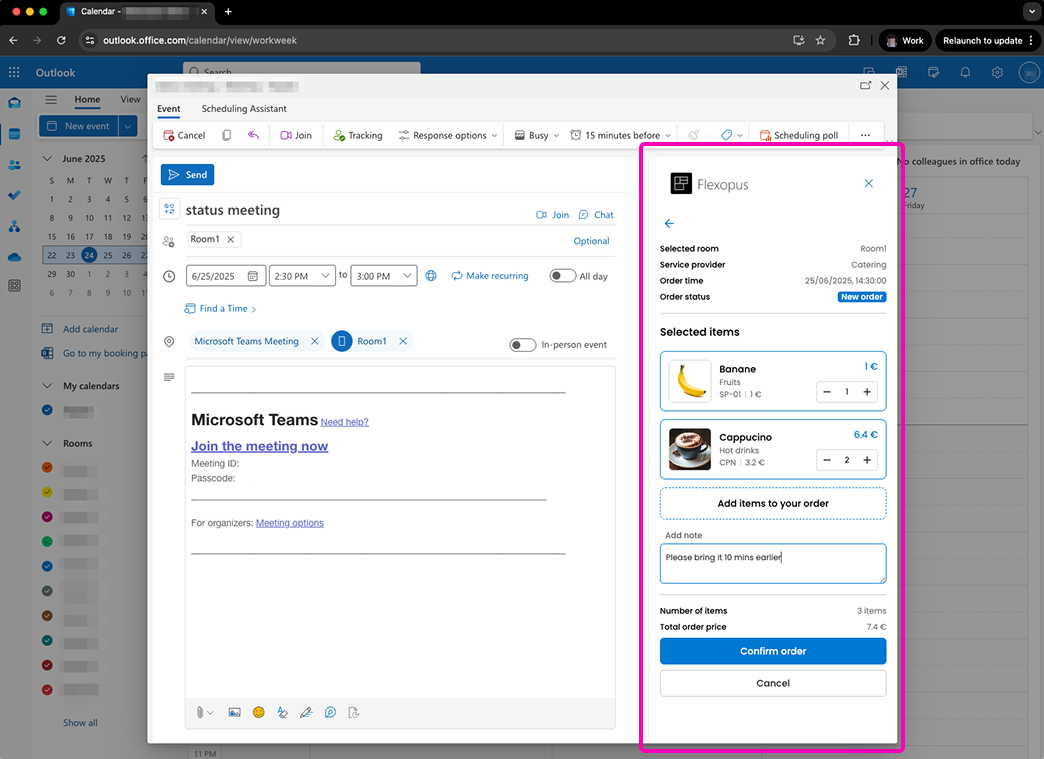Click Cancel in the Flexopus panel
The height and width of the screenshot is (759, 1044).
point(773,683)
